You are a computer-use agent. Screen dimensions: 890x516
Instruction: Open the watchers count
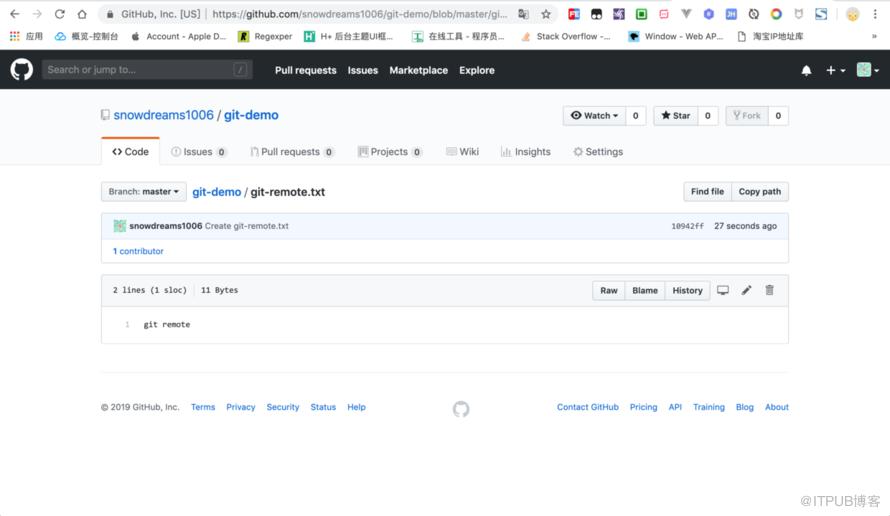(x=635, y=116)
